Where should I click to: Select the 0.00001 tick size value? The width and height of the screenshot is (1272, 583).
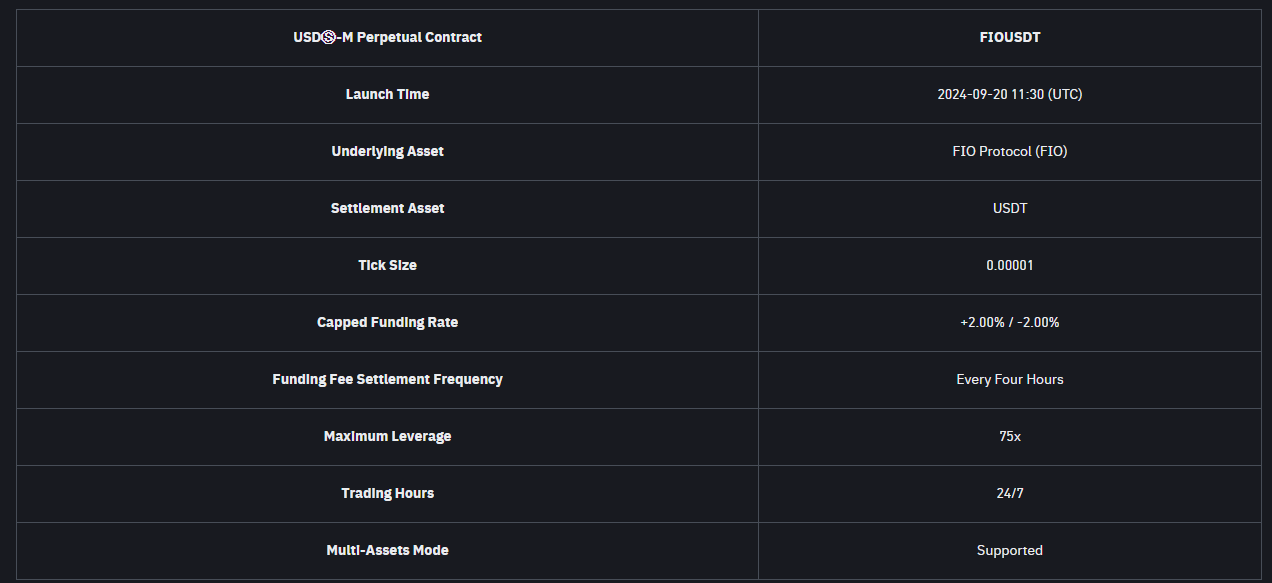click(1010, 266)
